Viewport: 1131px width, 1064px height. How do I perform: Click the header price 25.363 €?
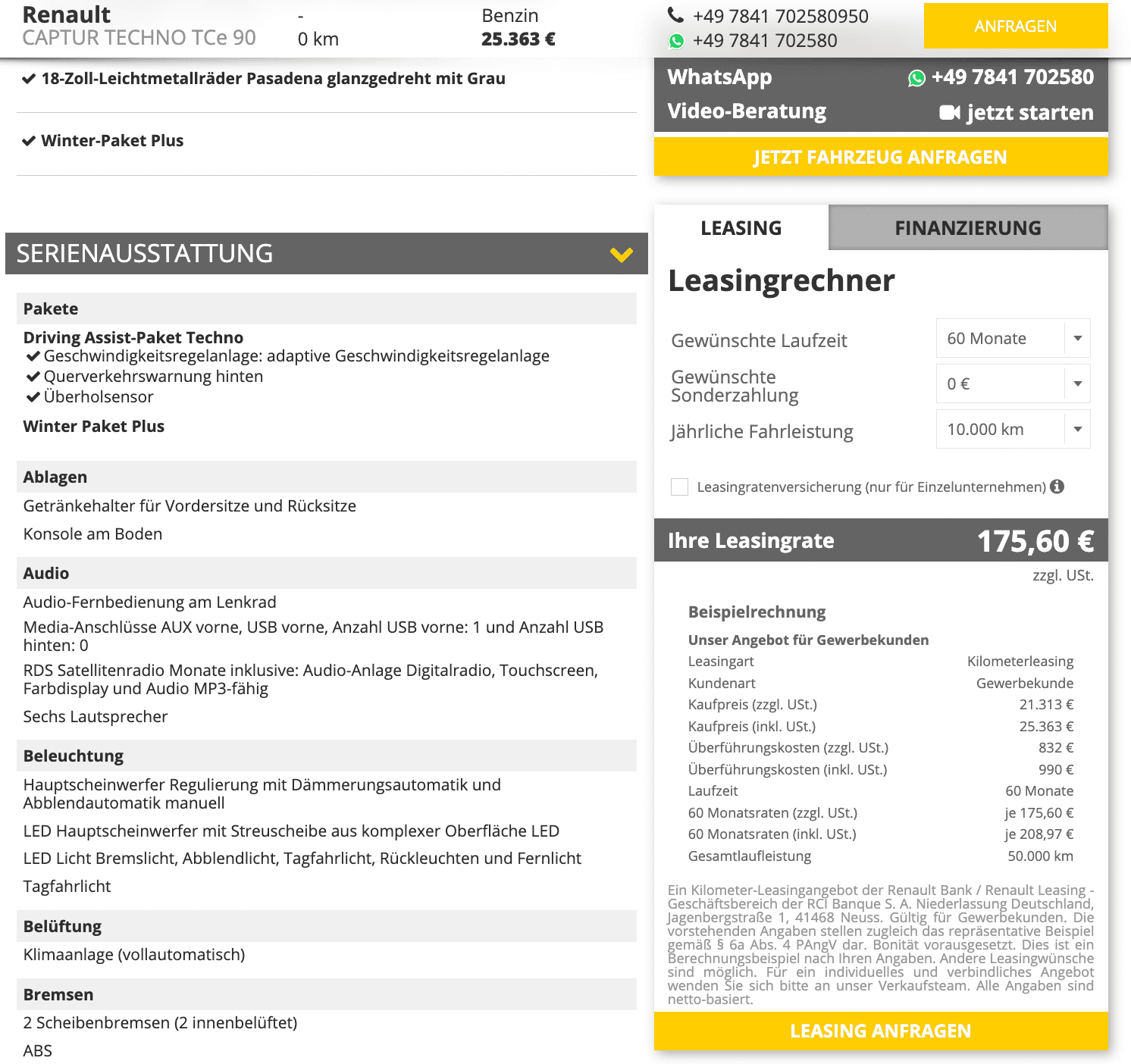[519, 39]
